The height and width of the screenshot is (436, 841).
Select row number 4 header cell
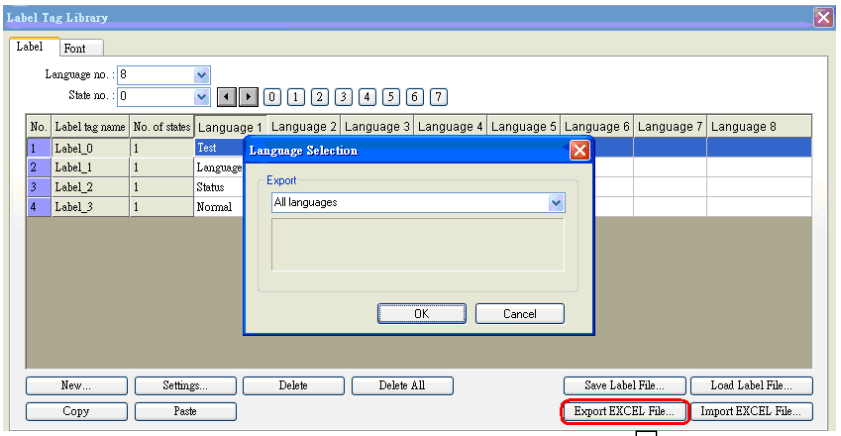(39, 206)
